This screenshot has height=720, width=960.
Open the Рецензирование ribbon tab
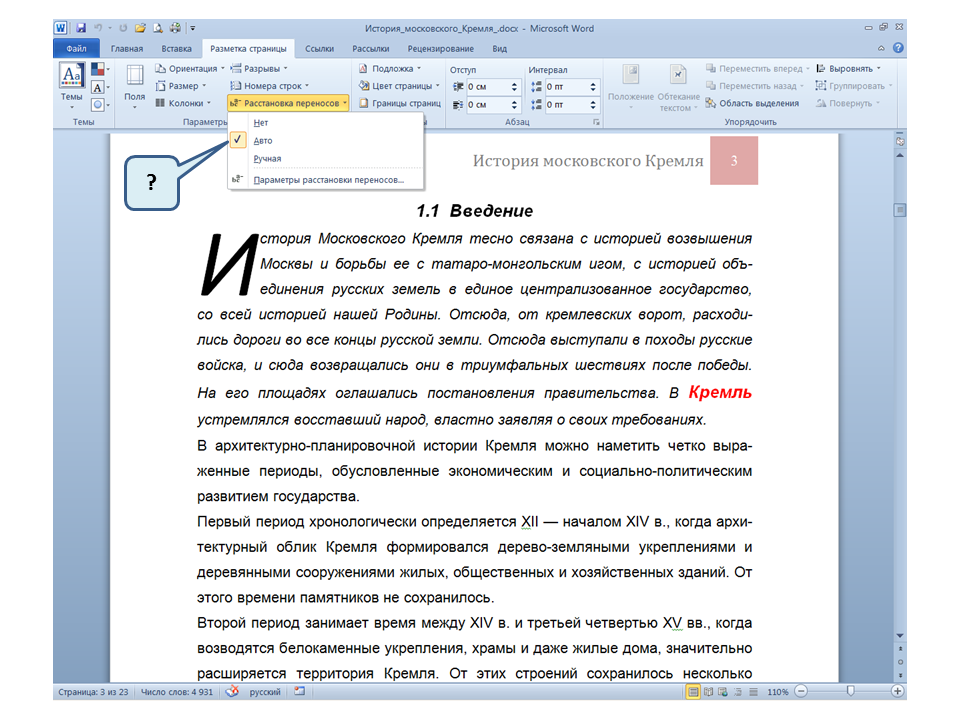point(441,48)
